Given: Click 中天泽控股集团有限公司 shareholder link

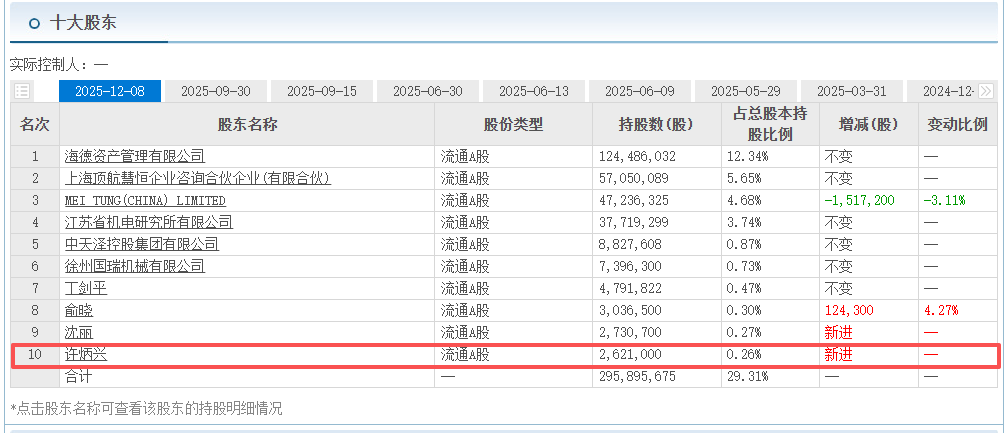Looking at the screenshot, I should coord(142,244).
